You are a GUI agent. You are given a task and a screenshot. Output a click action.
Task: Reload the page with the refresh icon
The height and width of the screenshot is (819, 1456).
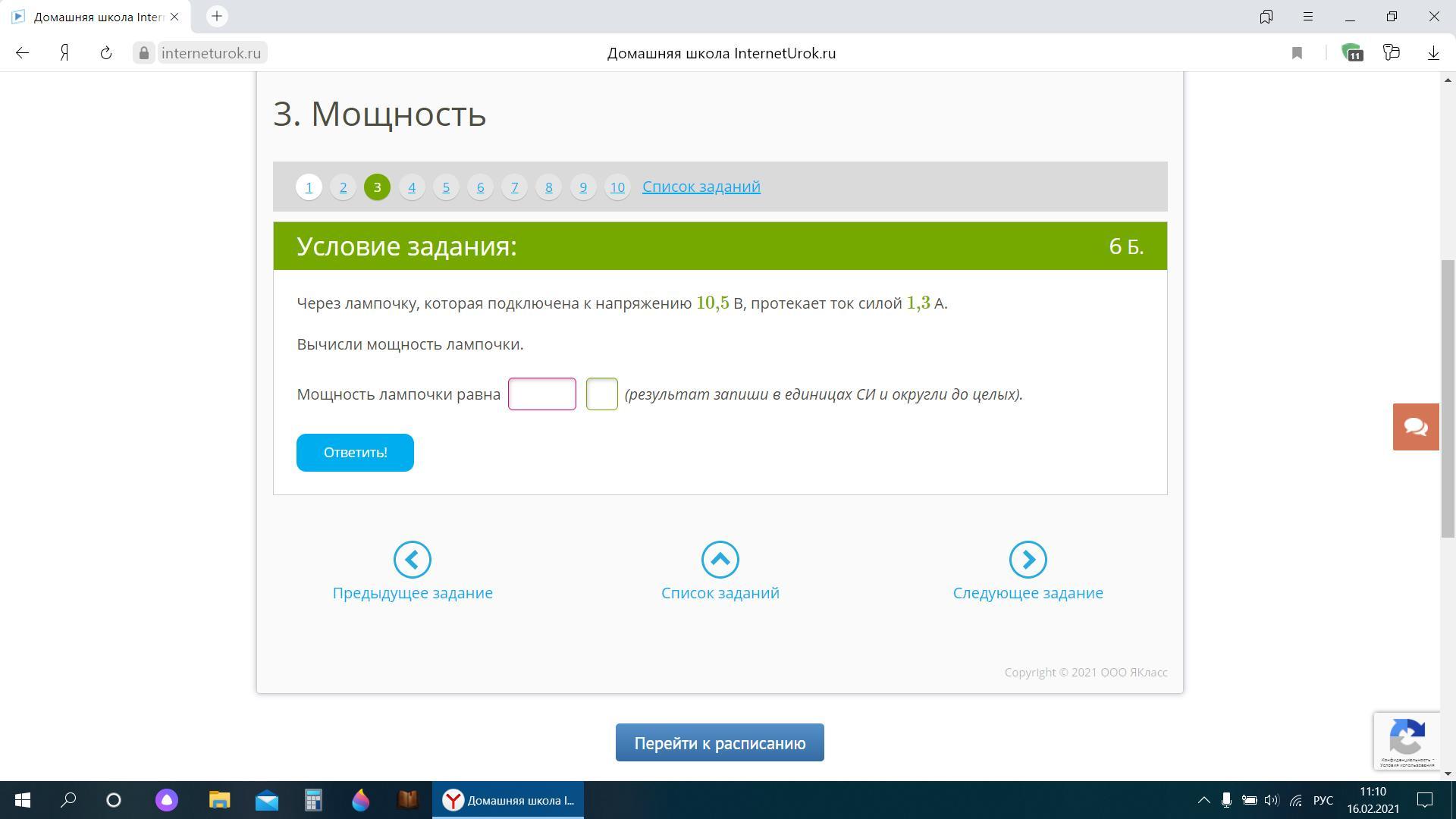[x=106, y=53]
